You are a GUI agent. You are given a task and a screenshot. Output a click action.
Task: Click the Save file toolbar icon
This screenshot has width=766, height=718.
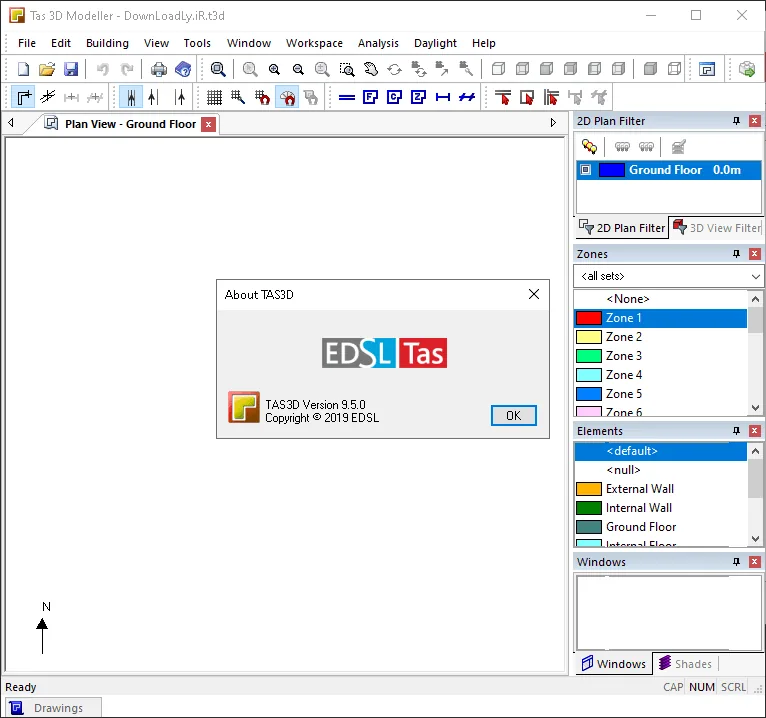point(71,69)
